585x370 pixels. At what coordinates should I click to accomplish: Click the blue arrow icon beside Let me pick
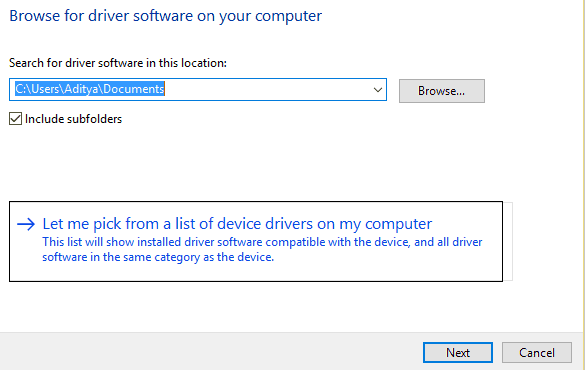click(26, 224)
